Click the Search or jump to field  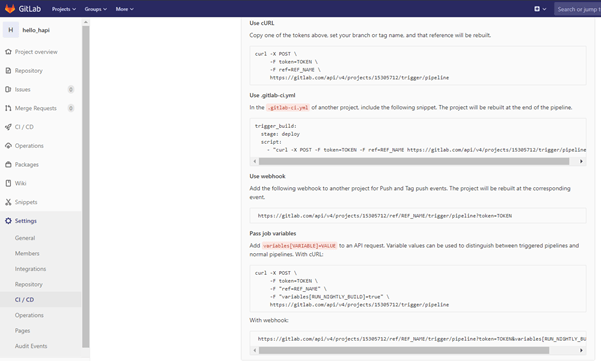pyautogui.click(x=577, y=9)
